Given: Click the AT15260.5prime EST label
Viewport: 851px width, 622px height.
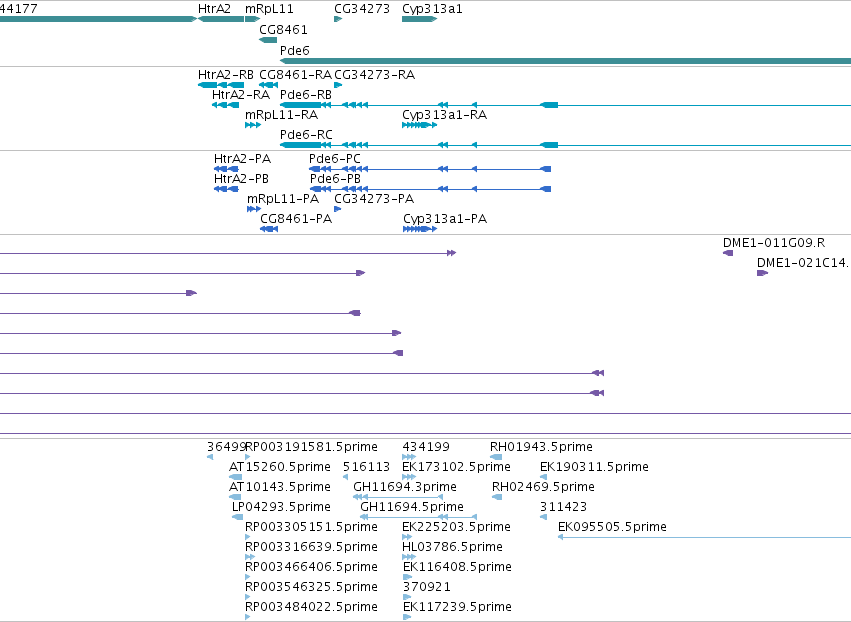Looking at the screenshot, I should tap(280, 467).
